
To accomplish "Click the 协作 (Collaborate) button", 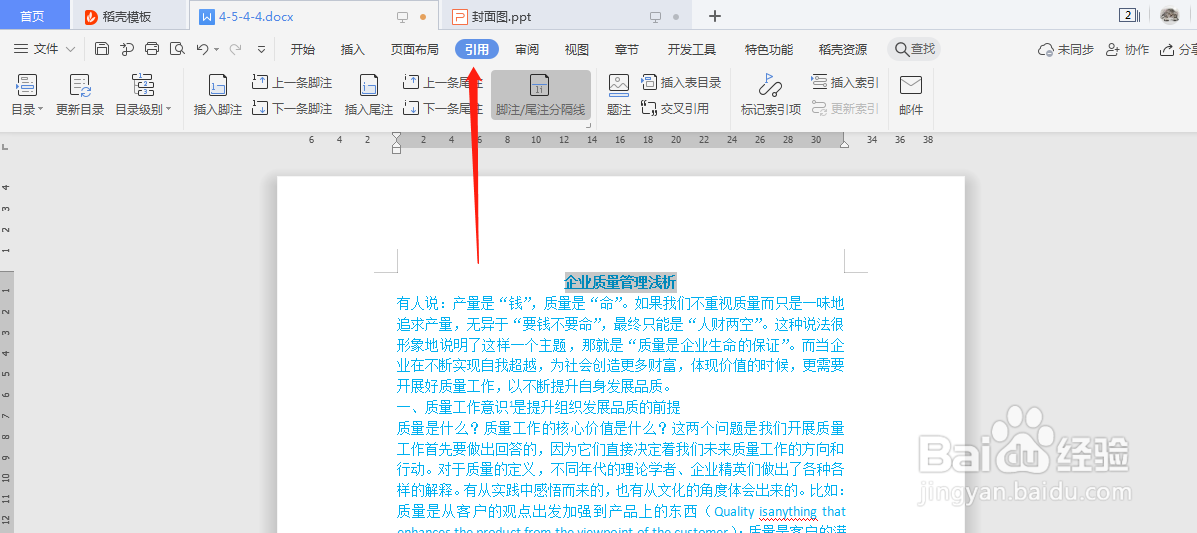I will [x=1128, y=50].
